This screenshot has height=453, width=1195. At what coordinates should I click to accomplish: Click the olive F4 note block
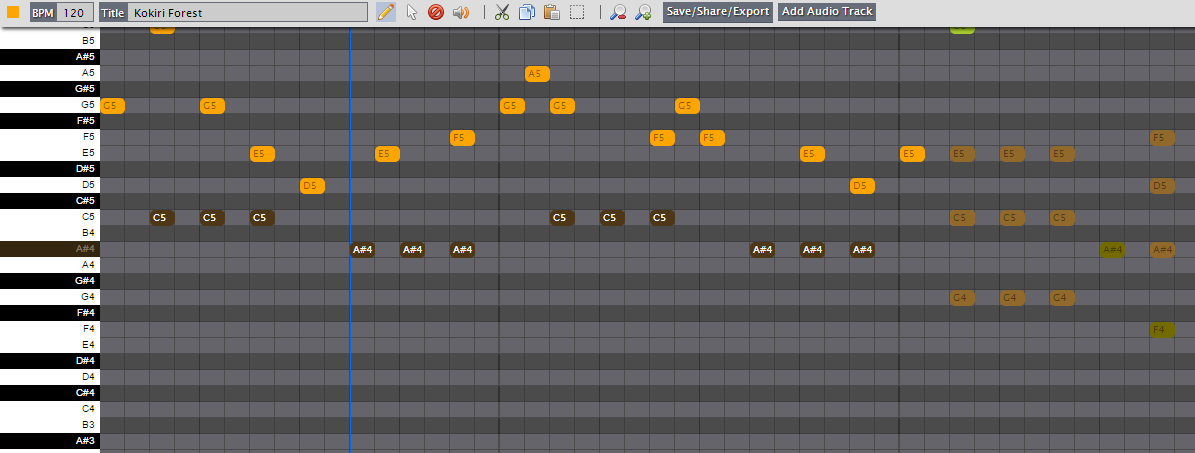tap(1162, 330)
